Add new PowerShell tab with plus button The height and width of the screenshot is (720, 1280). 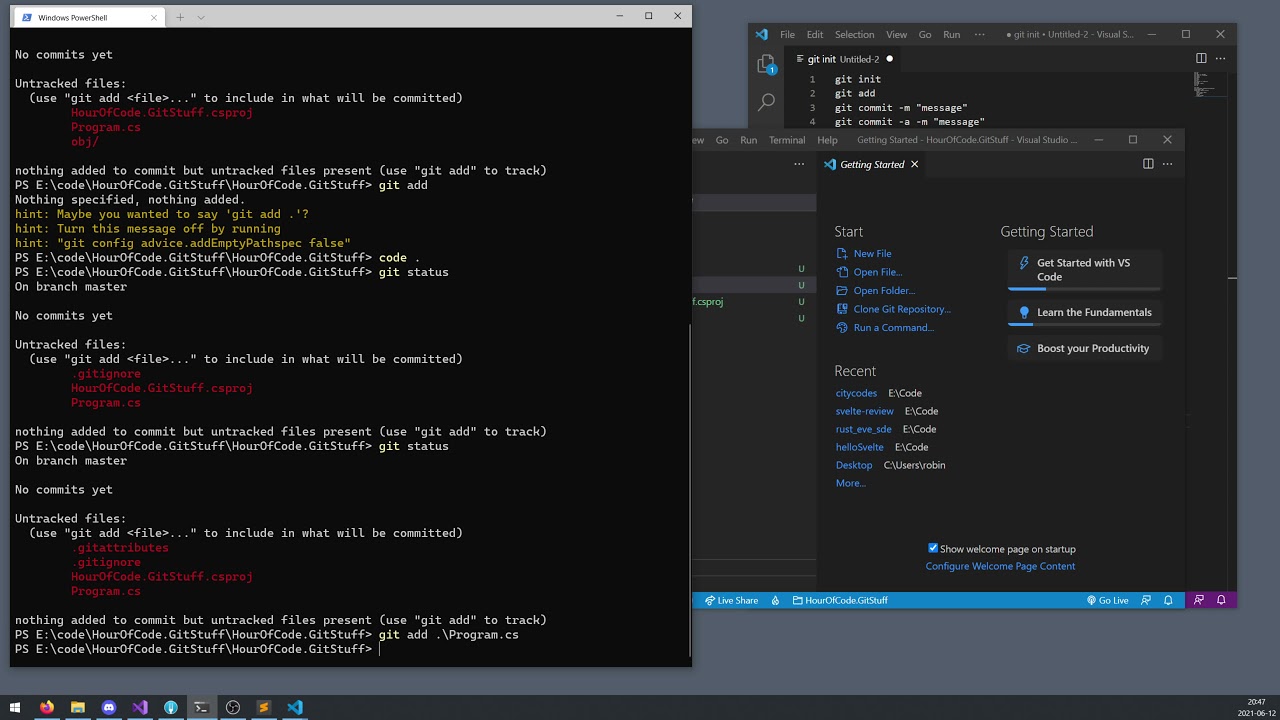coord(180,17)
